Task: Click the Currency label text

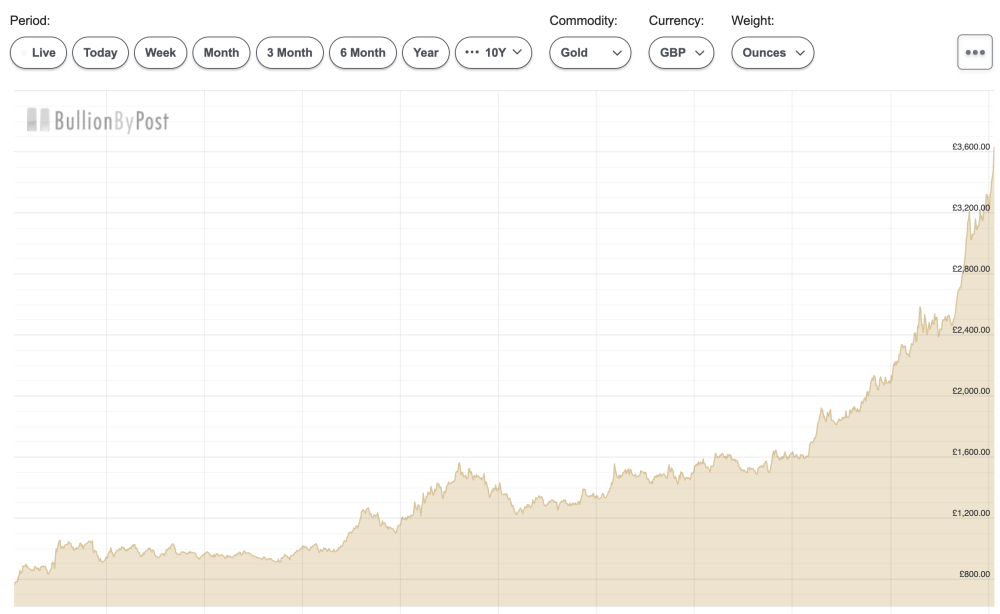Action: [676, 20]
